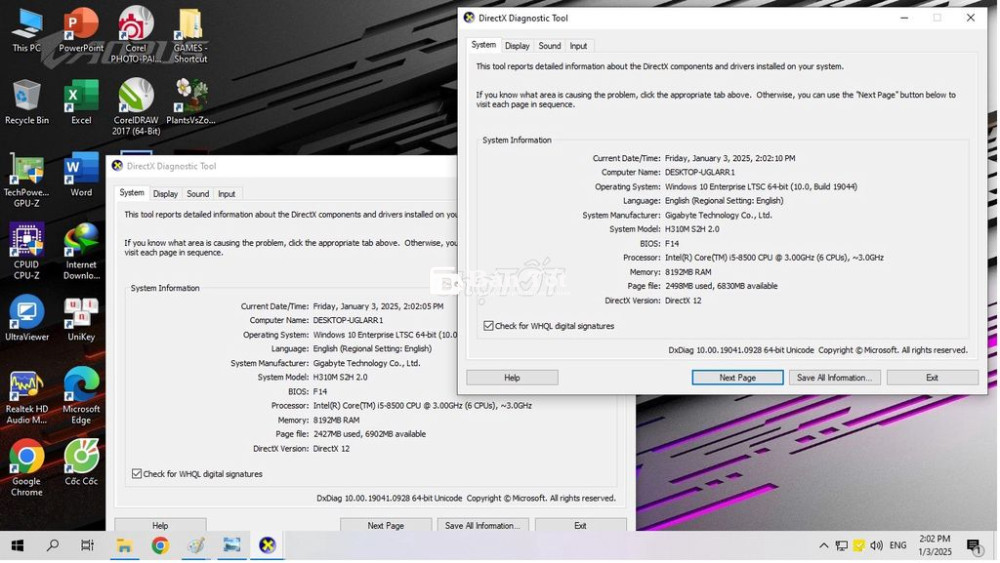Open This PC desktop icon
1000x563 pixels.
[x=26, y=31]
